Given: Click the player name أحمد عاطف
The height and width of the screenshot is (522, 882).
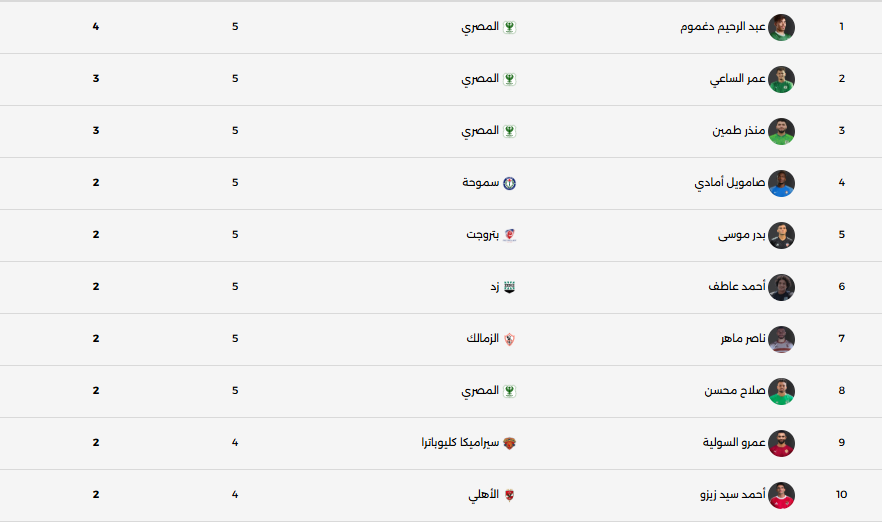Looking at the screenshot, I should click(736, 287).
